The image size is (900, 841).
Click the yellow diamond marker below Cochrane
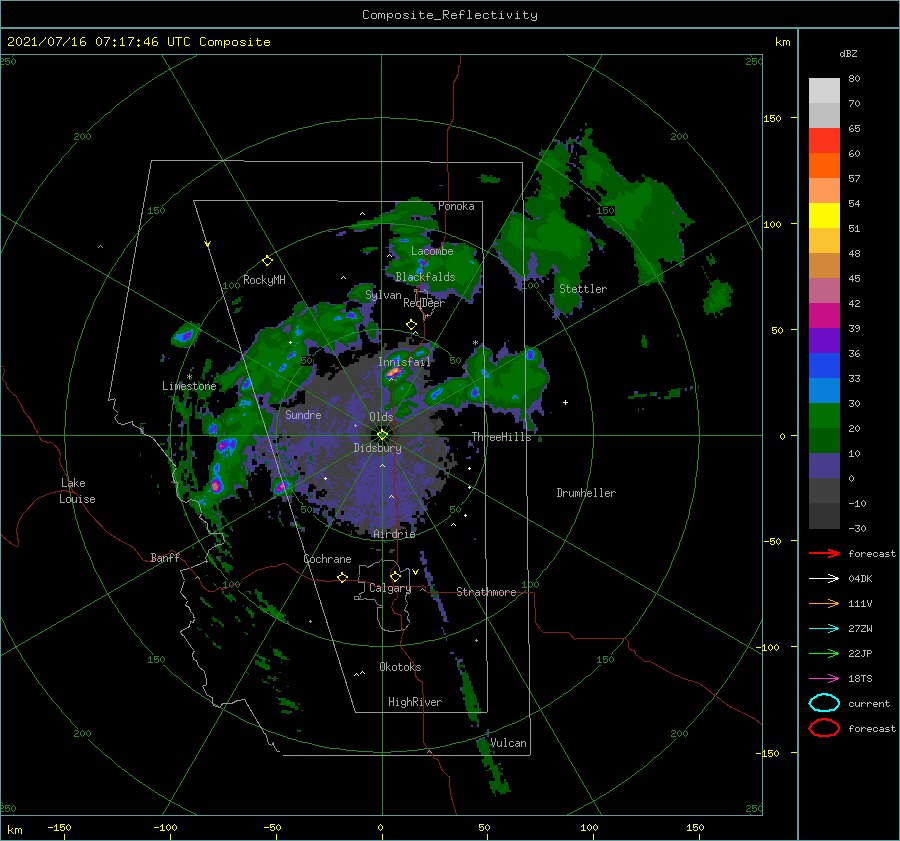click(343, 577)
